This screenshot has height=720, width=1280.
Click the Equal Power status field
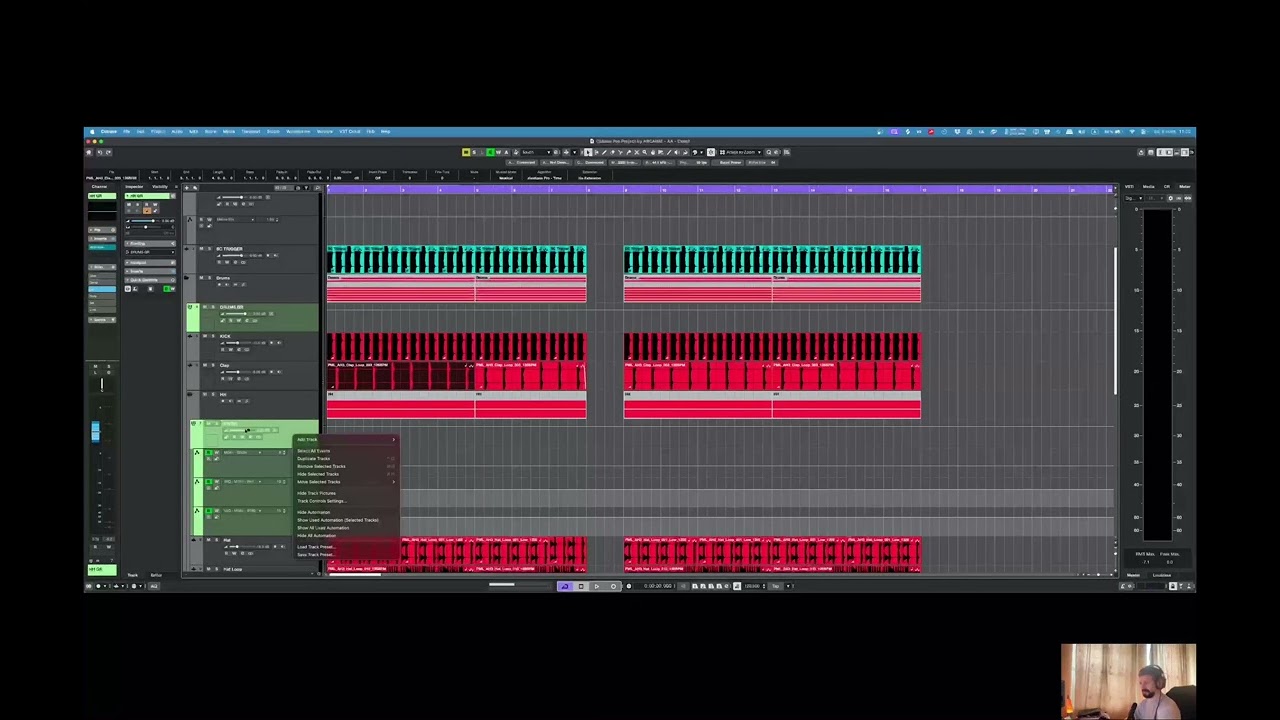(727, 162)
